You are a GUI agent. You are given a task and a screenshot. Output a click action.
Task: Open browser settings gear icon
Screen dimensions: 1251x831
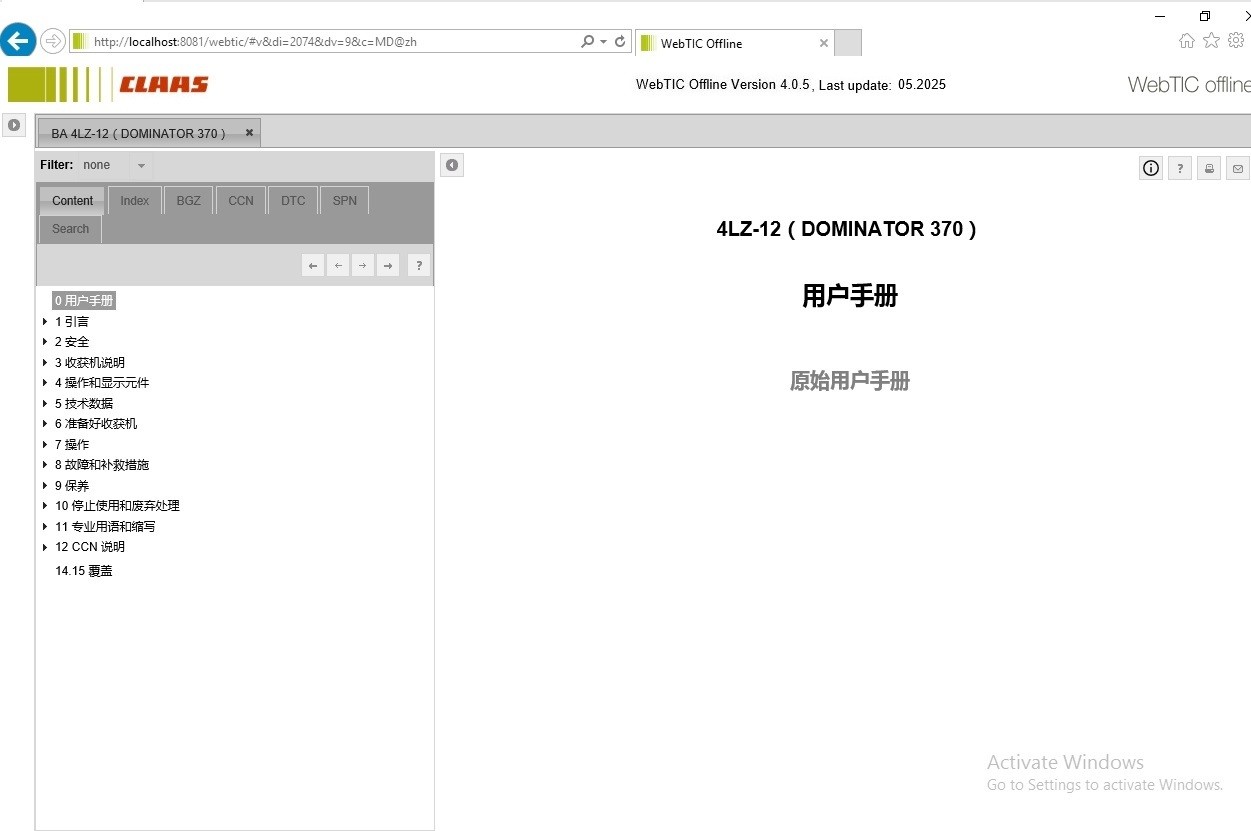tap(1236, 40)
